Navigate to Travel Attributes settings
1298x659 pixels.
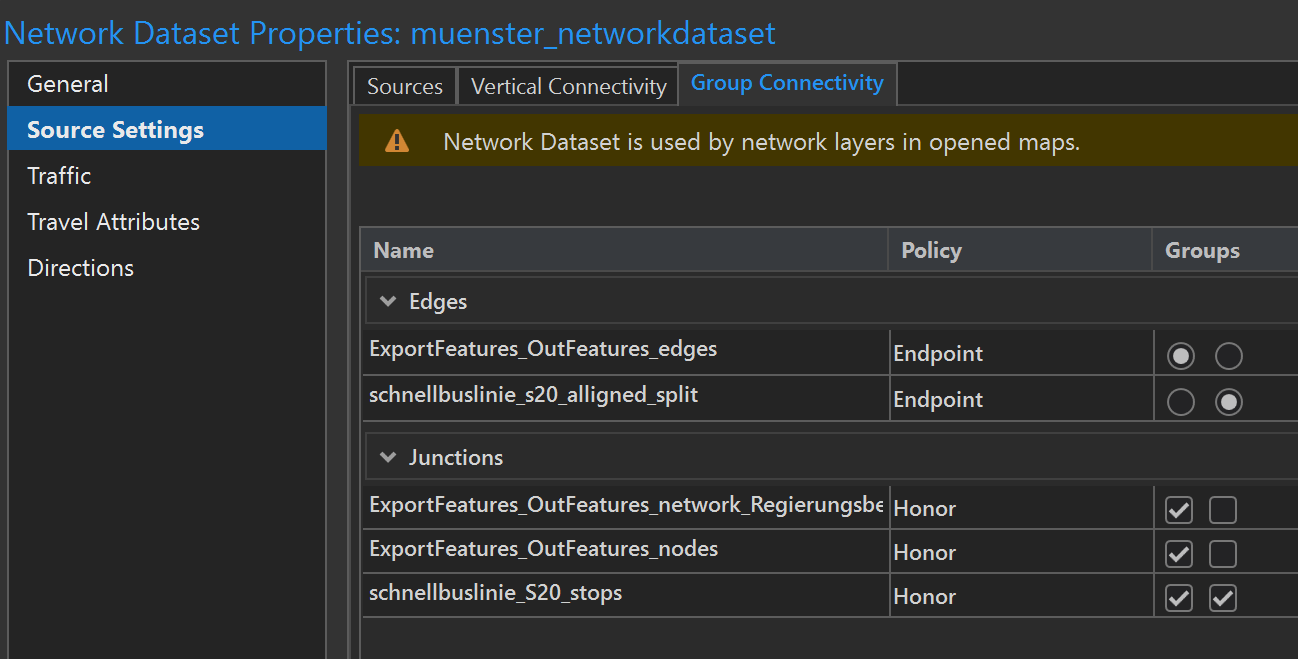coord(113,221)
